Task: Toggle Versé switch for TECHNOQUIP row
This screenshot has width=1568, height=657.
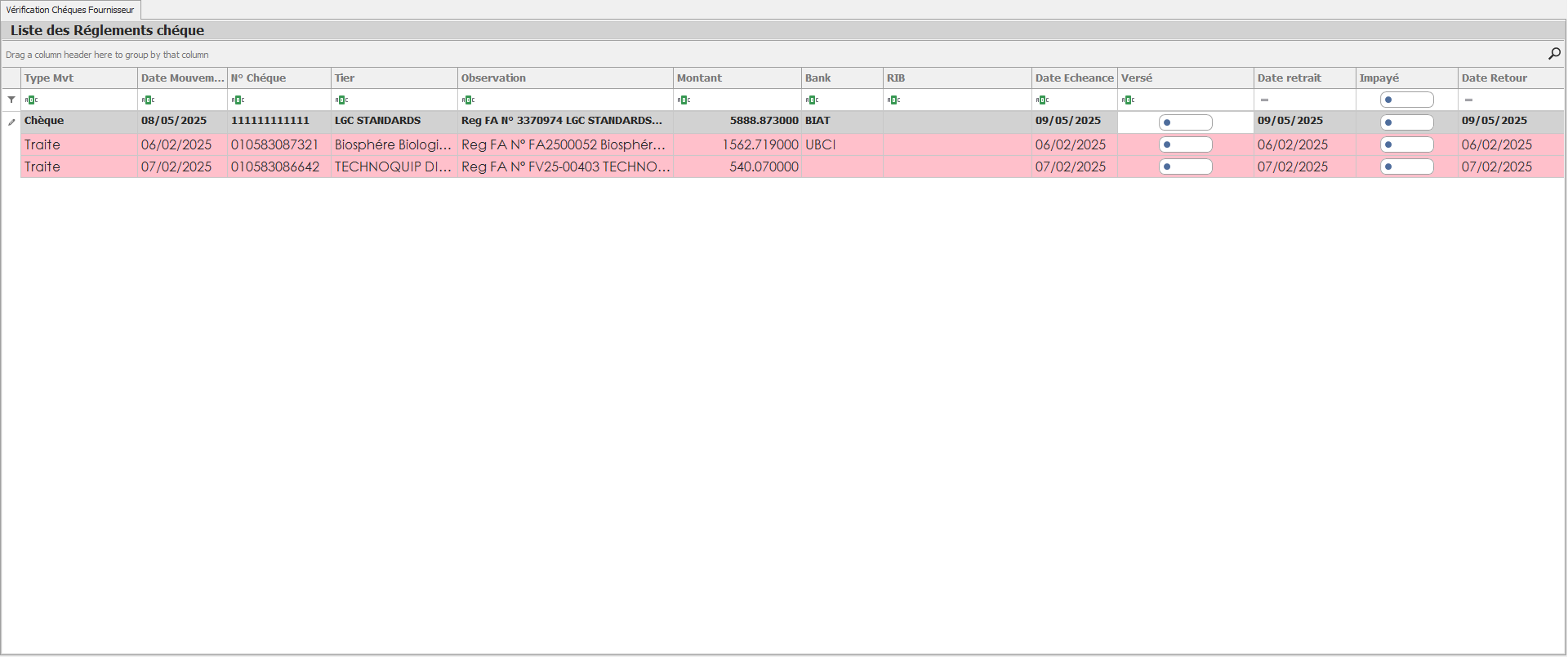Action: pyautogui.click(x=1185, y=166)
